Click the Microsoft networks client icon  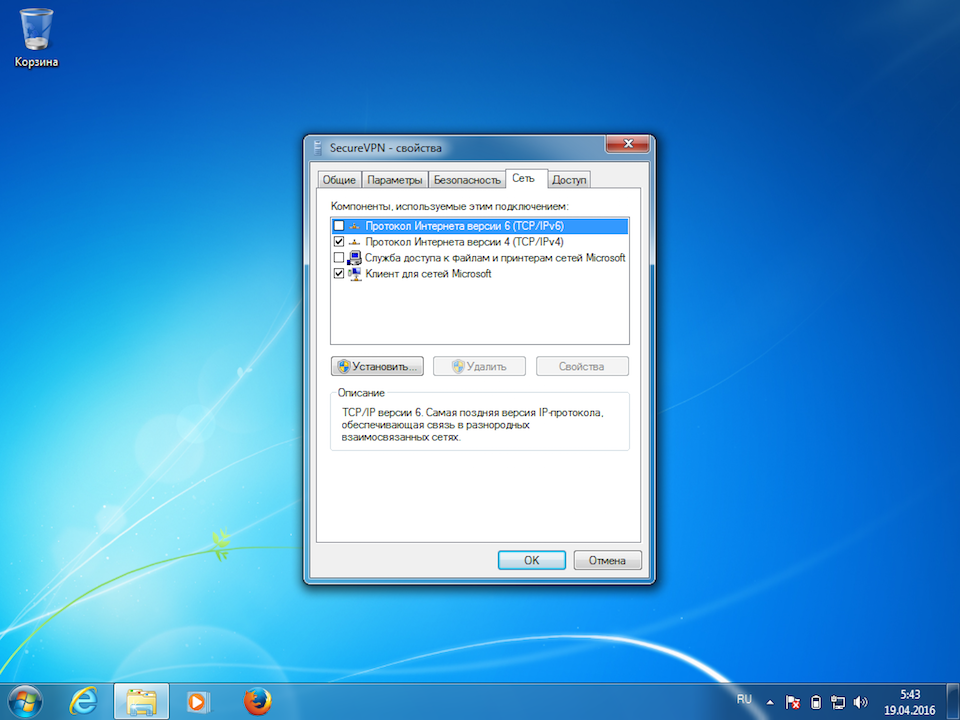(354, 274)
